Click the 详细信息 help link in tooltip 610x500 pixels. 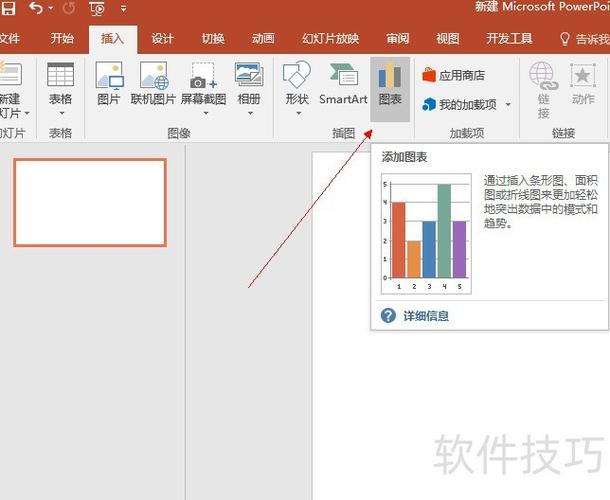pos(426,316)
